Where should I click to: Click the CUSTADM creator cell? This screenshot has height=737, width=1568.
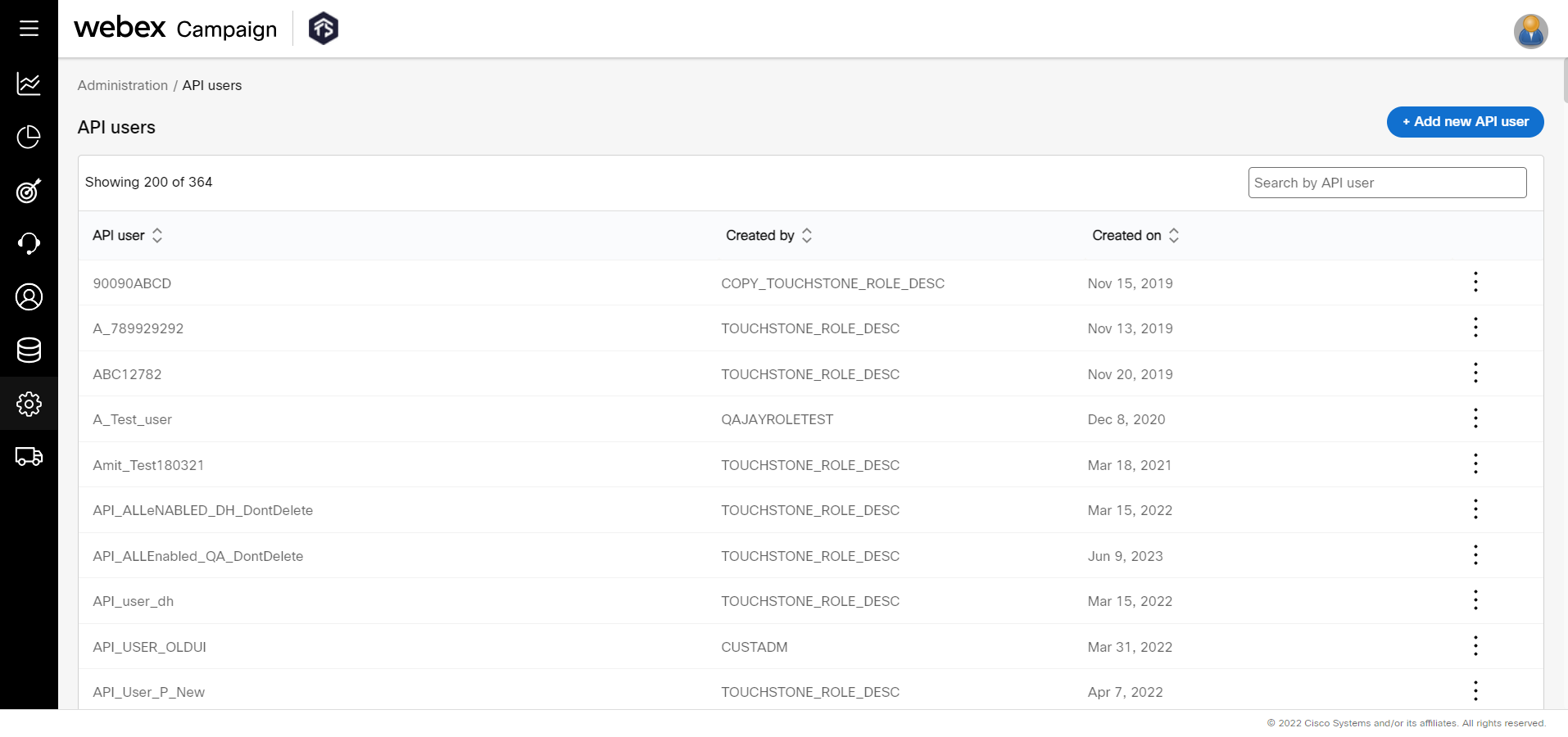(x=754, y=647)
